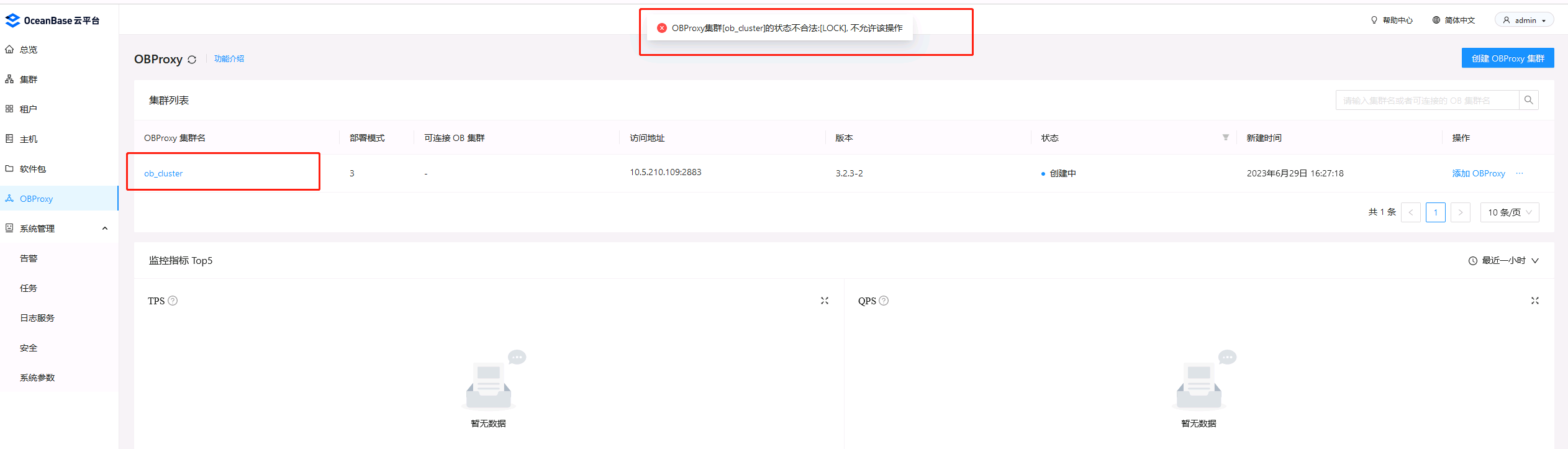Open the 10 条/页 page size dropdown
The image size is (1568, 449).
pyautogui.click(x=1510, y=212)
